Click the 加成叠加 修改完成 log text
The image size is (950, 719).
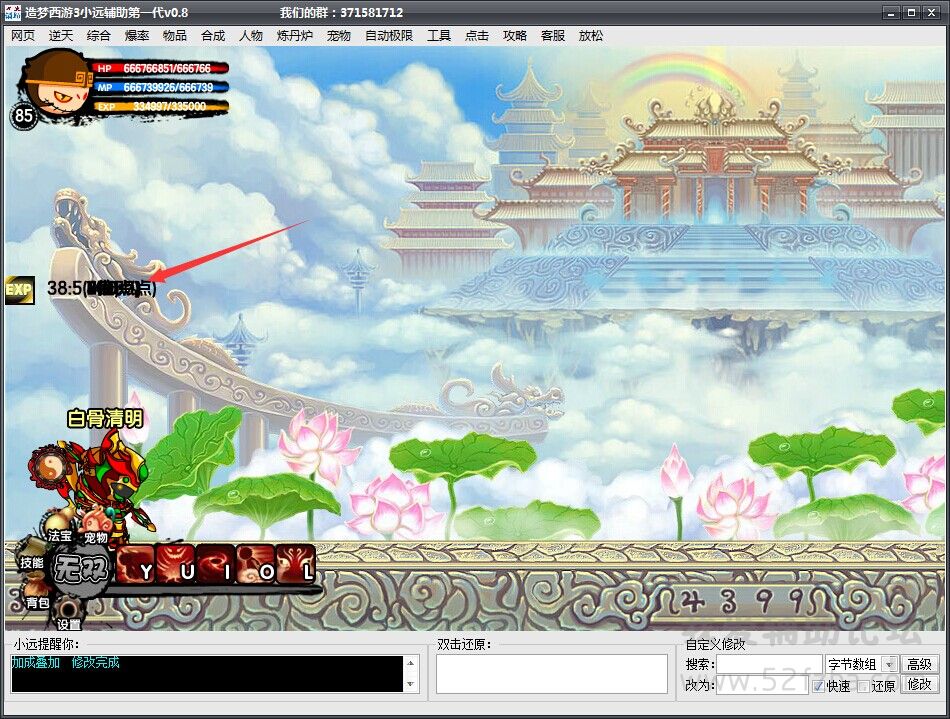pos(65,662)
